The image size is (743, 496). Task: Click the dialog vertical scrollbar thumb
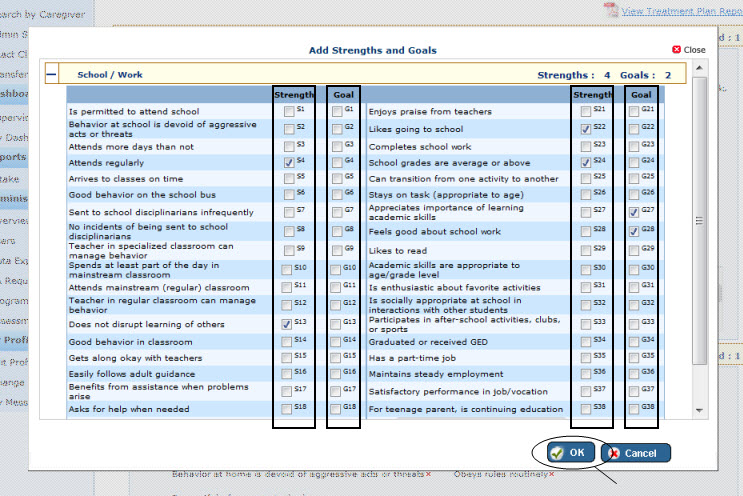pyautogui.click(x=699, y=221)
